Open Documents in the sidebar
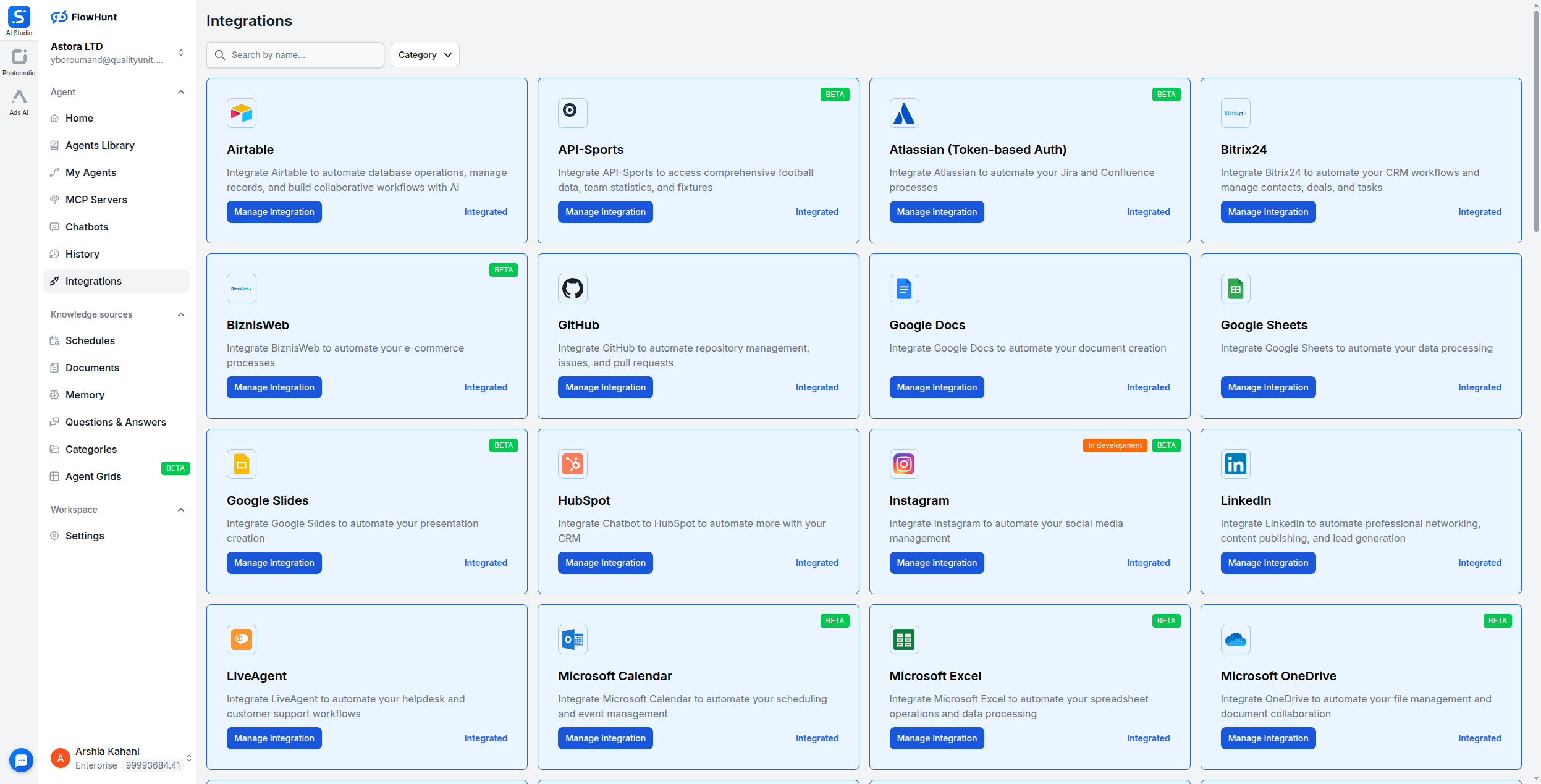This screenshot has width=1541, height=784. 117,368
